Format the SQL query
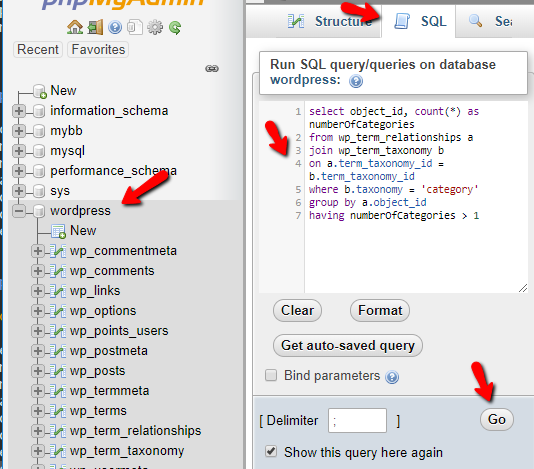The image size is (534, 469). click(380, 311)
